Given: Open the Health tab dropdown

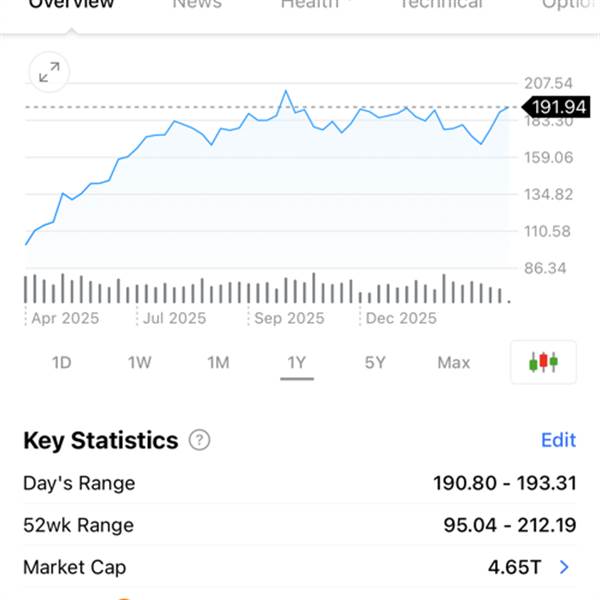Looking at the screenshot, I should (x=315, y=5).
